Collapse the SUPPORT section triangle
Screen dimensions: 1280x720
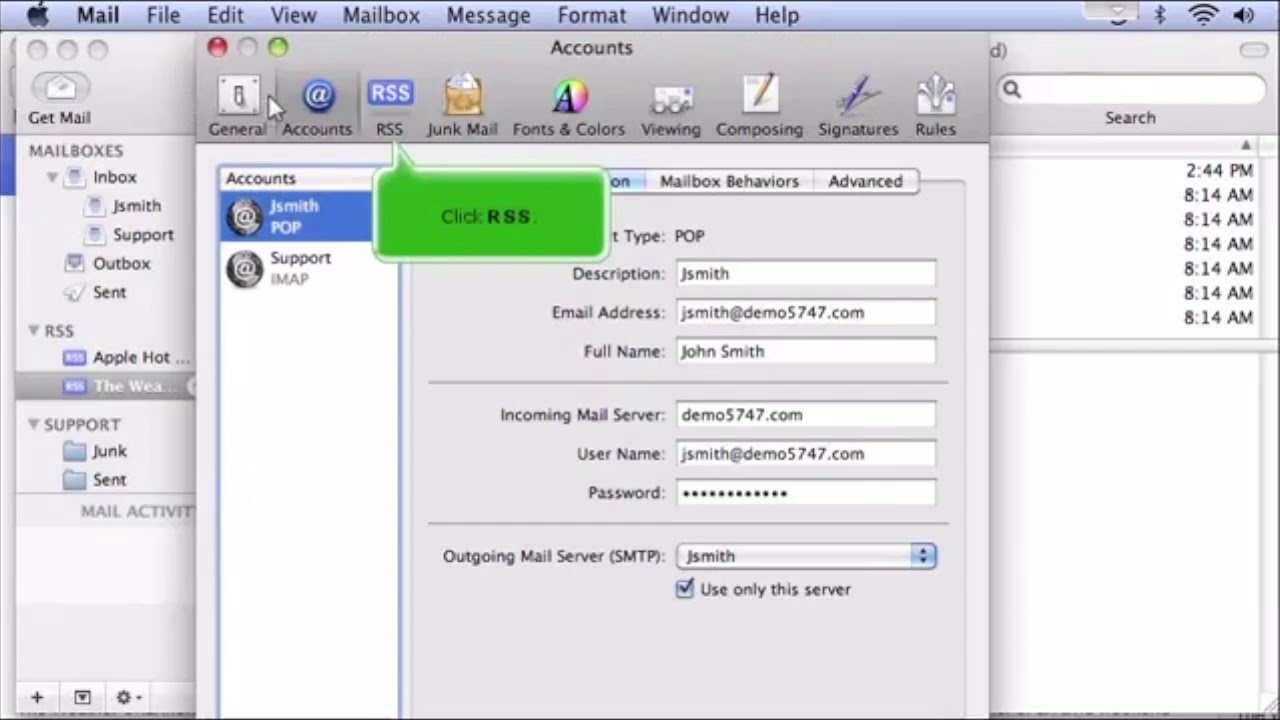click(34, 424)
